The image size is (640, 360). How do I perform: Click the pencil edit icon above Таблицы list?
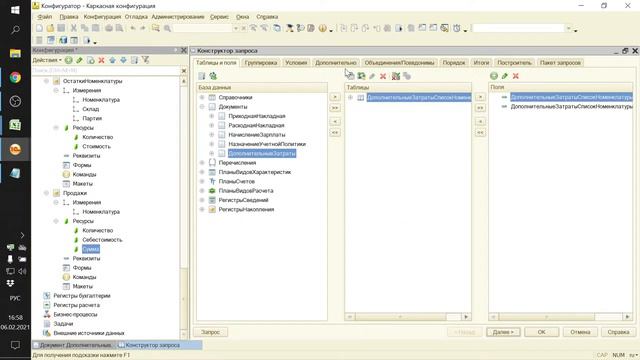click(x=372, y=76)
